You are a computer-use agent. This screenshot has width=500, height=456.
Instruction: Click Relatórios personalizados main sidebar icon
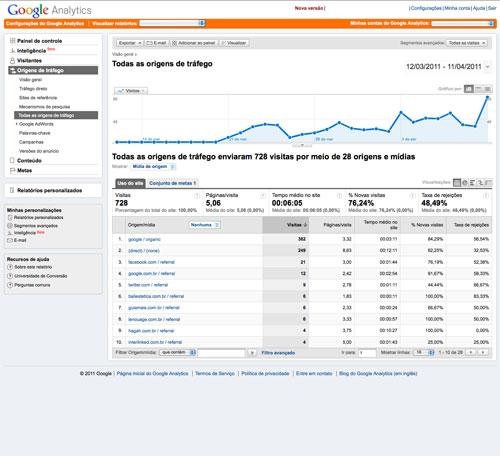(x=12, y=190)
